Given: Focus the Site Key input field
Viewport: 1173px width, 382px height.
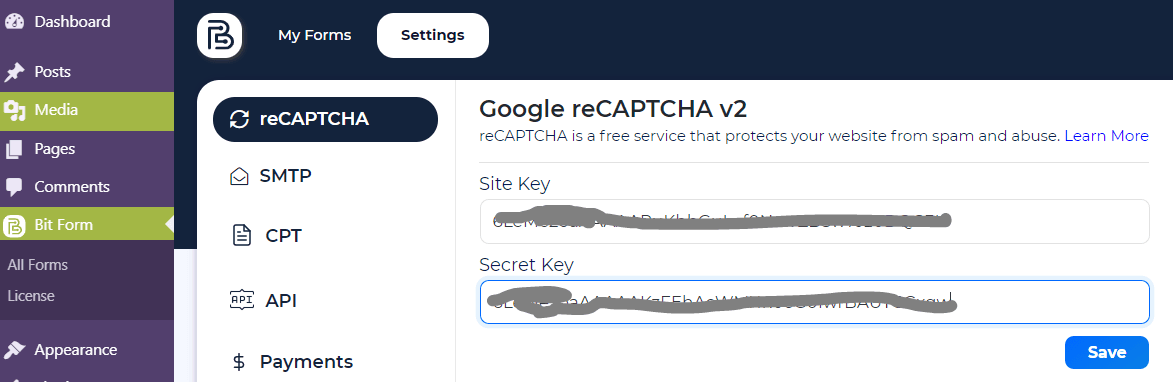Looking at the screenshot, I should point(814,221).
